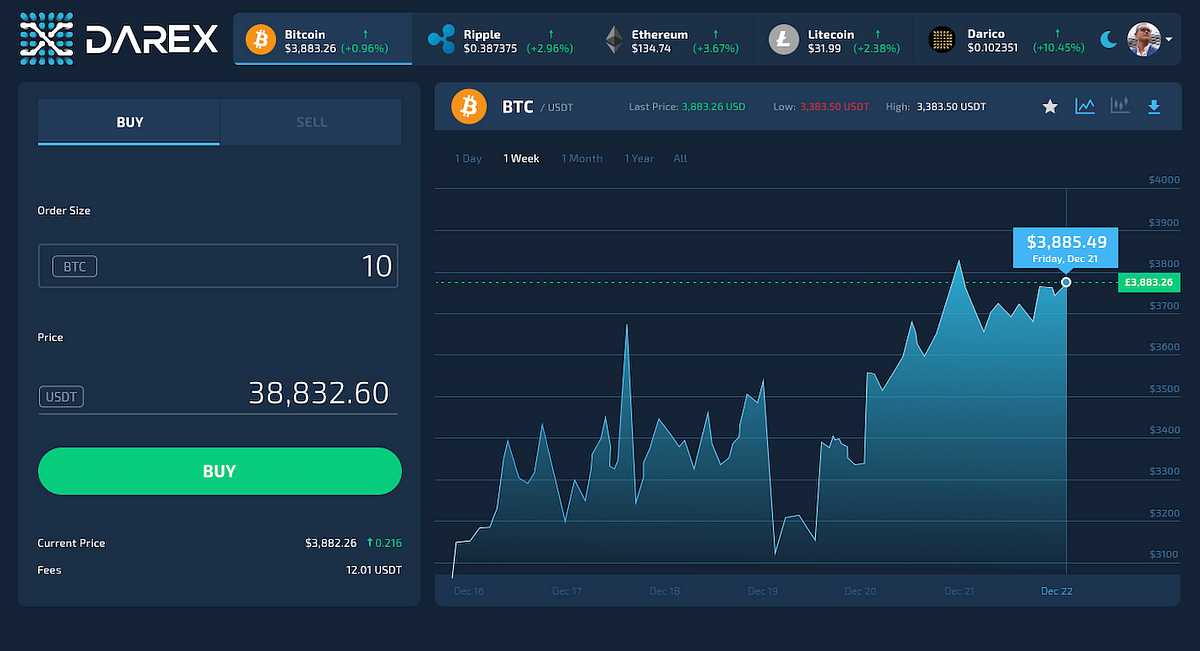The height and width of the screenshot is (651, 1200).
Task: Click the green BUY button
Action: pyautogui.click(x=220, y=471)
